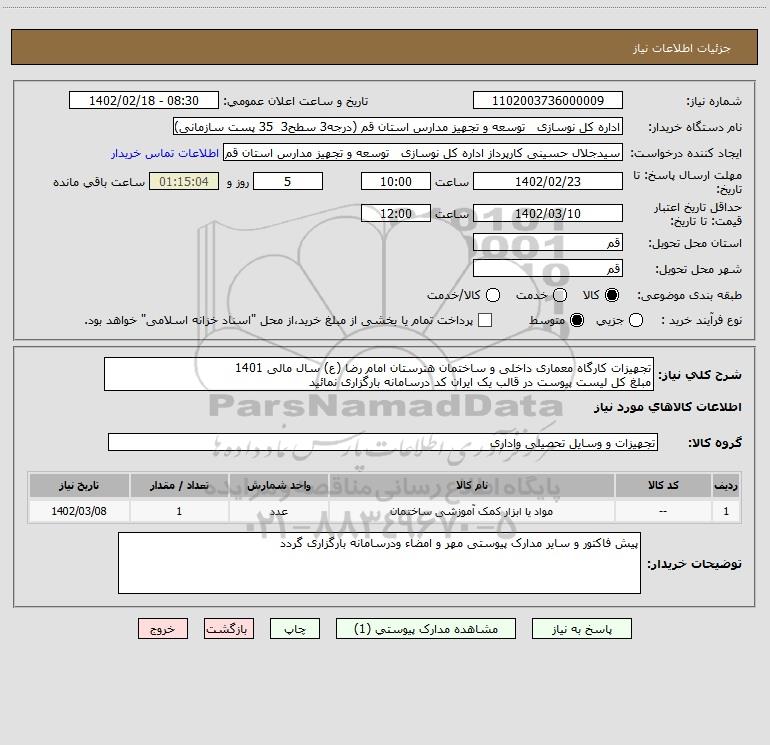Image resolution: width=770 pixels, height=745 pixels.
Task: Click the نام کالا column header
Action: click(471, 485)
